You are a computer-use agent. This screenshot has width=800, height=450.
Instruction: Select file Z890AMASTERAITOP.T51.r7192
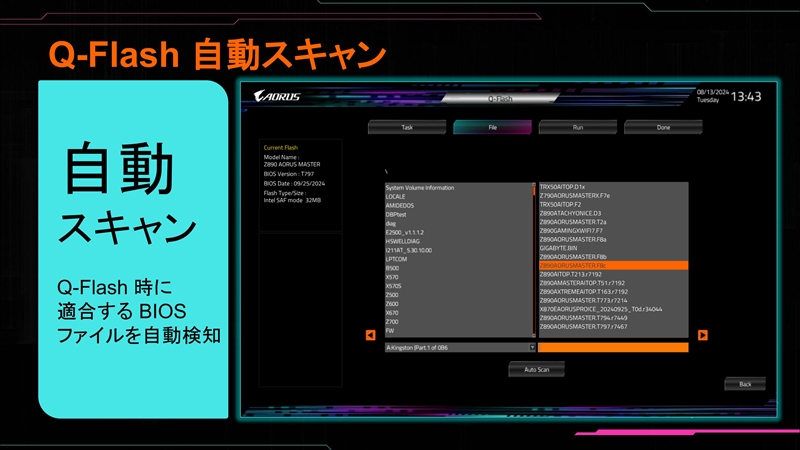(582, 283)
